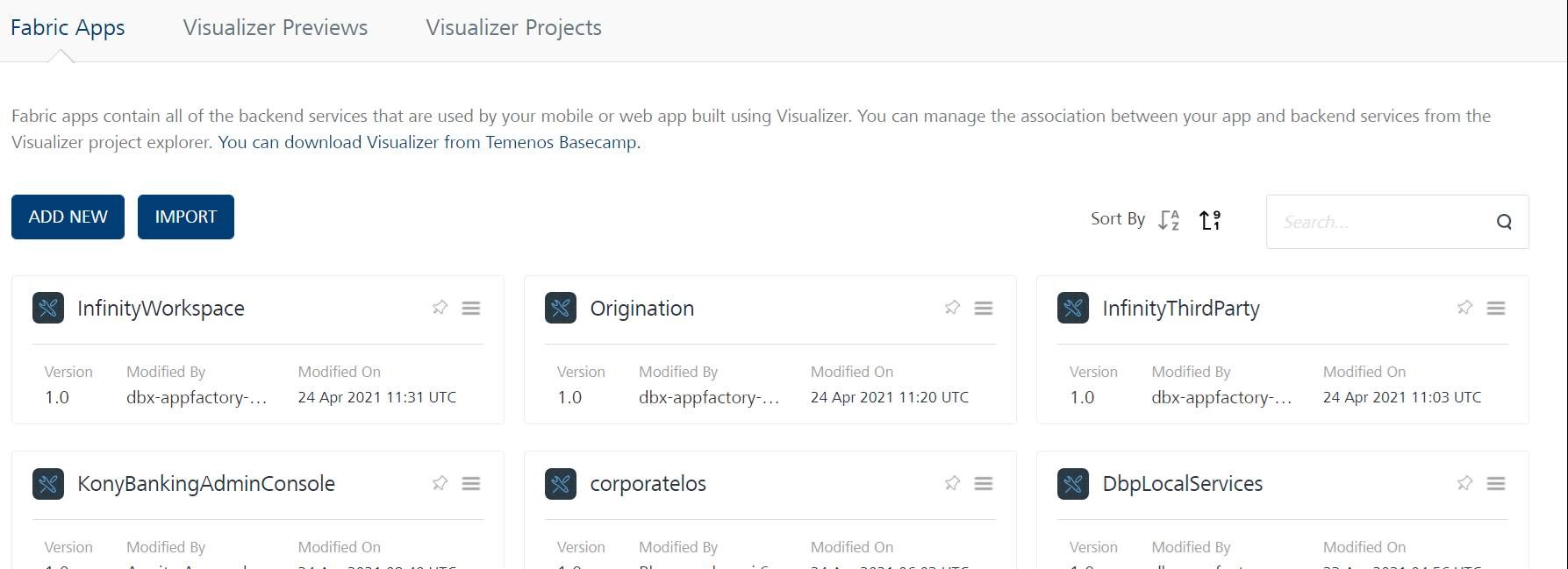1568x569 pixels.
Task: Click the search magnifier icon
Action: coord(1504,222)
